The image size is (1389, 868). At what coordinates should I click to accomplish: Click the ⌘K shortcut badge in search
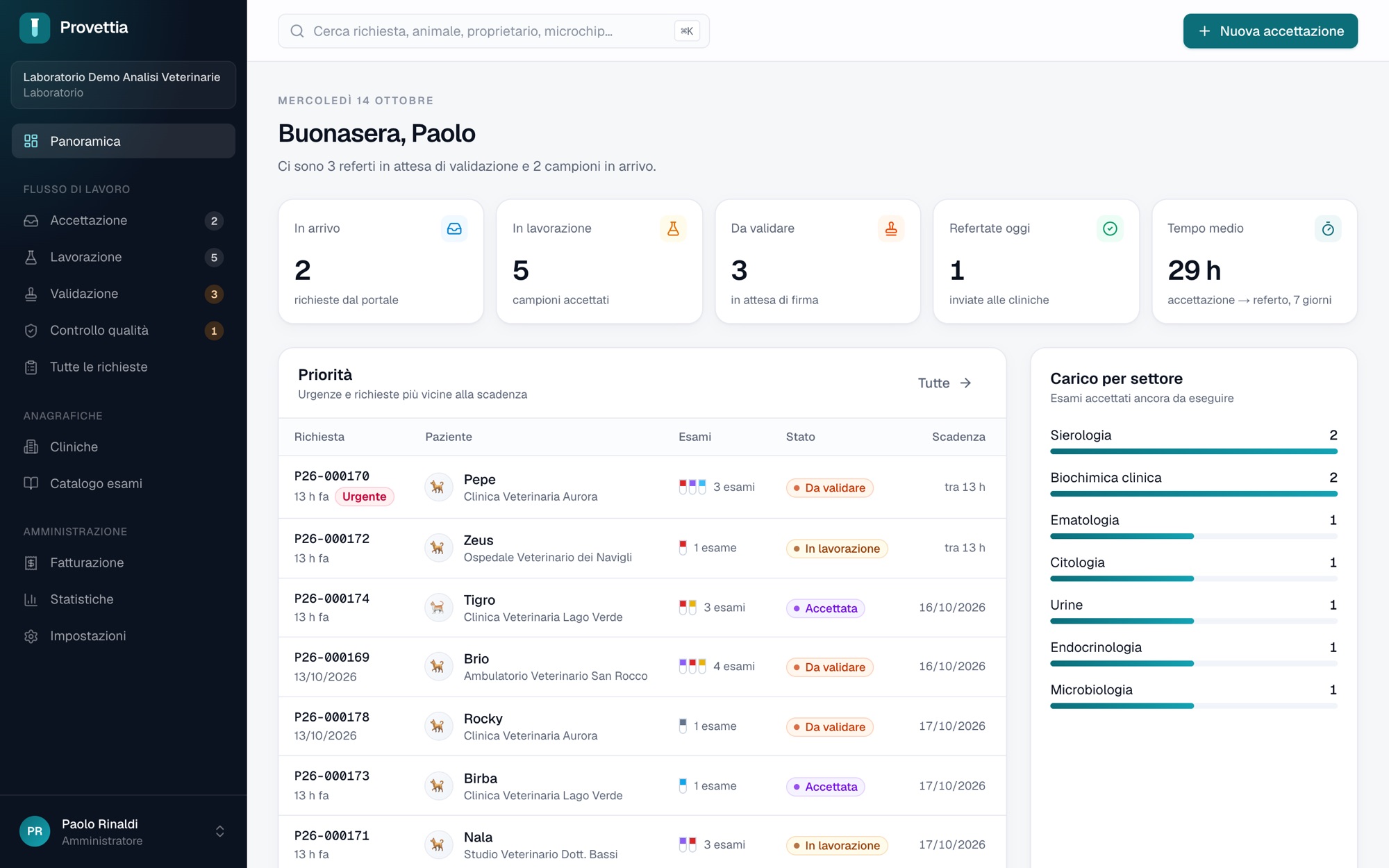[687, 31]
